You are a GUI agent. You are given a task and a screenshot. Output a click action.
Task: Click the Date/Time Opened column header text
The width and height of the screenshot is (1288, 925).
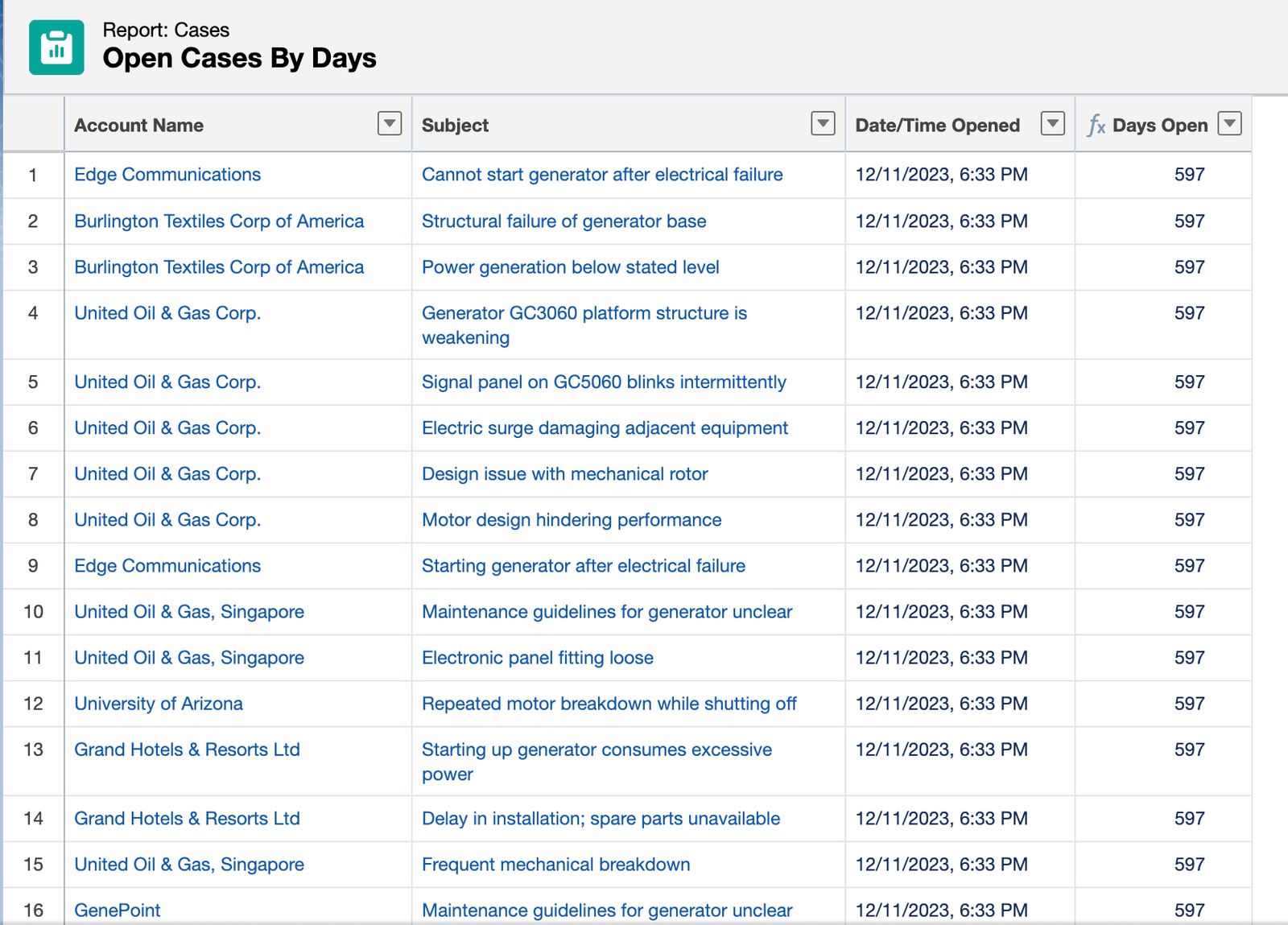tap(937, 126)
